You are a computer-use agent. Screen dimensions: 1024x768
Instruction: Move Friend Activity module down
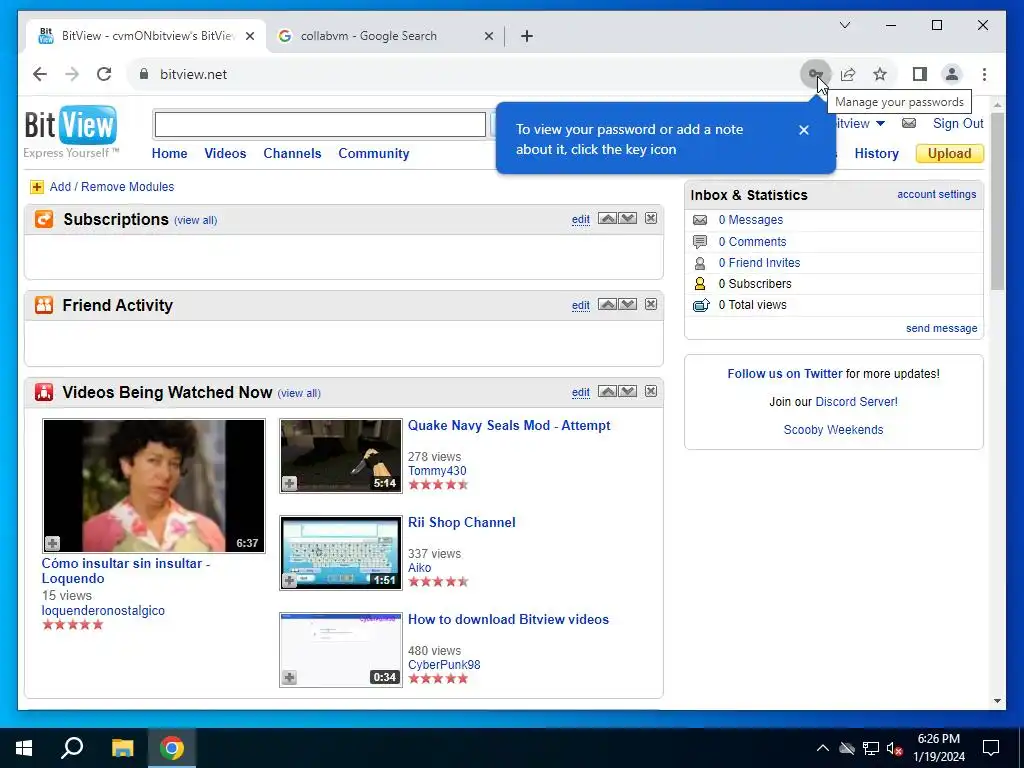tap(628, 304)
